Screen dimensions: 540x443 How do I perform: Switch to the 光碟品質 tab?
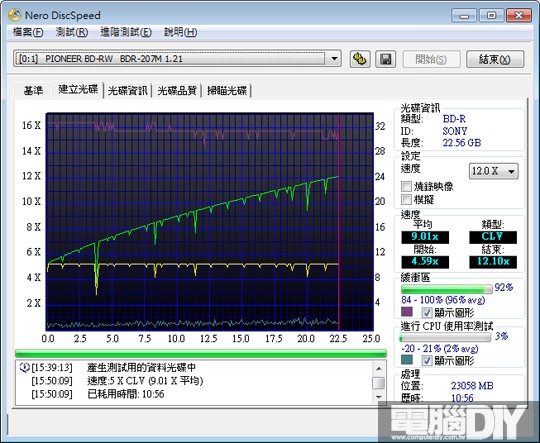click(x=177, y=91)
